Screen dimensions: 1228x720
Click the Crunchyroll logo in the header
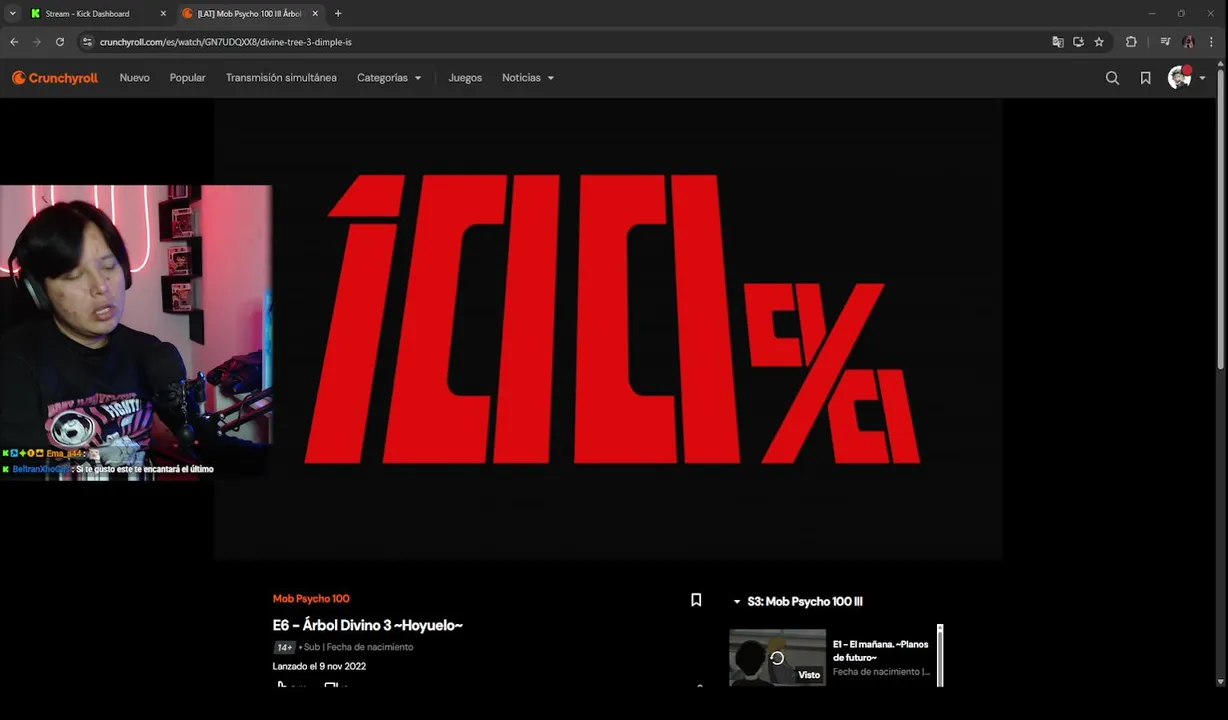(x=55, y=78)
